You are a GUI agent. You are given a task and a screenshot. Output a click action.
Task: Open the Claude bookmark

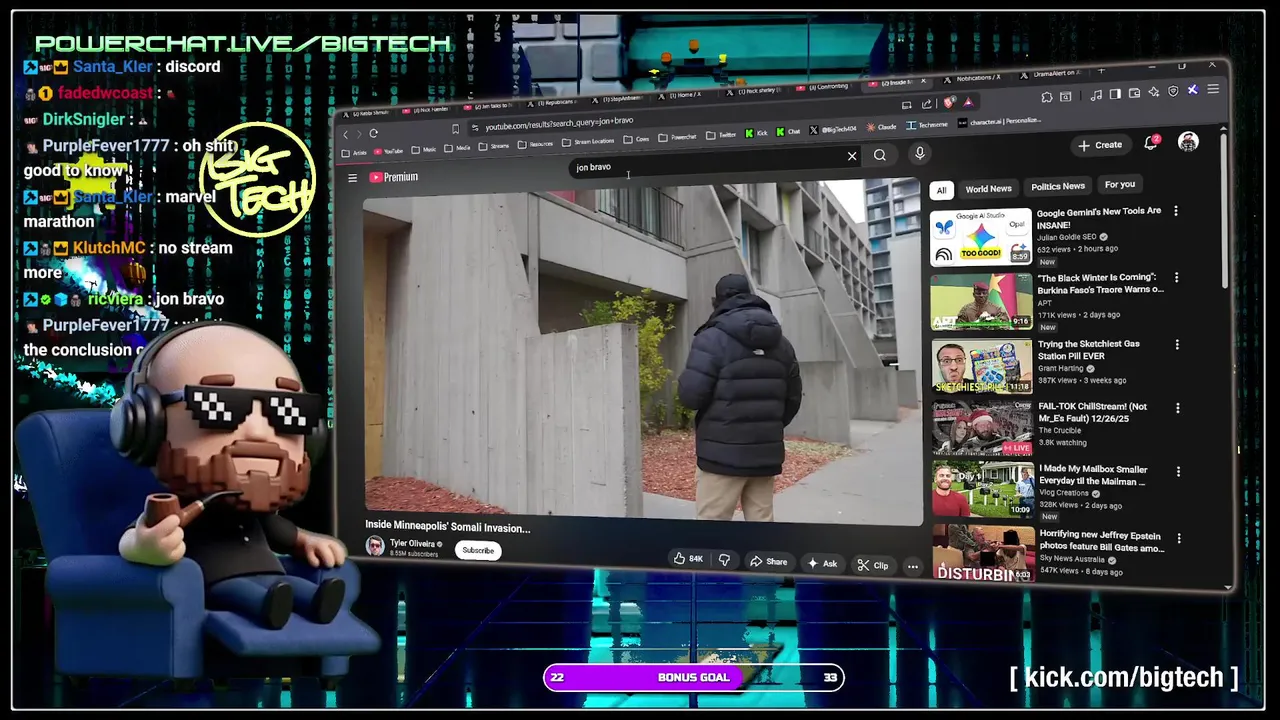tap(882, 127)
